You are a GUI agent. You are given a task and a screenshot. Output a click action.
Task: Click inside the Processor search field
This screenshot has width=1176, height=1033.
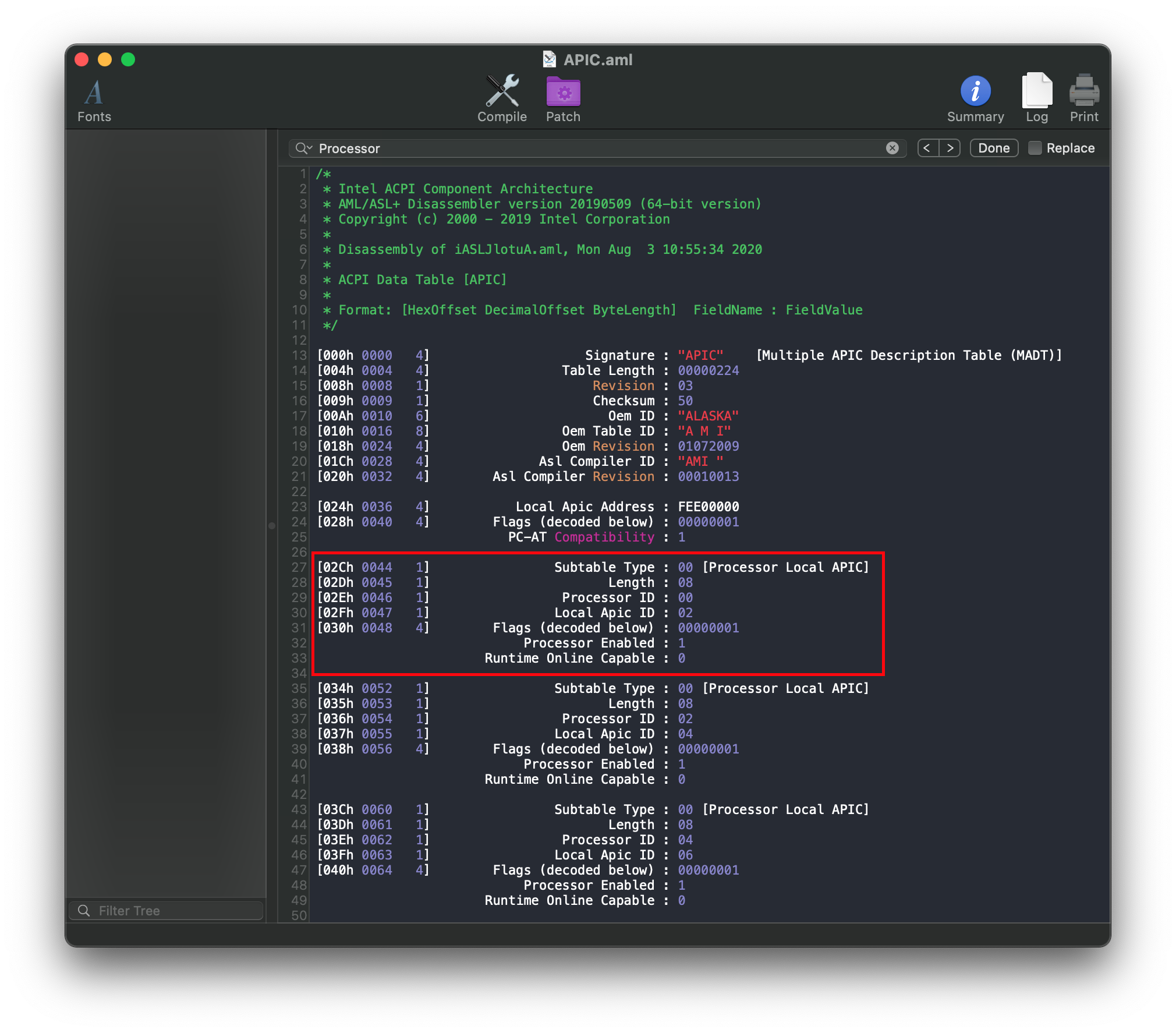[x=582, y=148]
